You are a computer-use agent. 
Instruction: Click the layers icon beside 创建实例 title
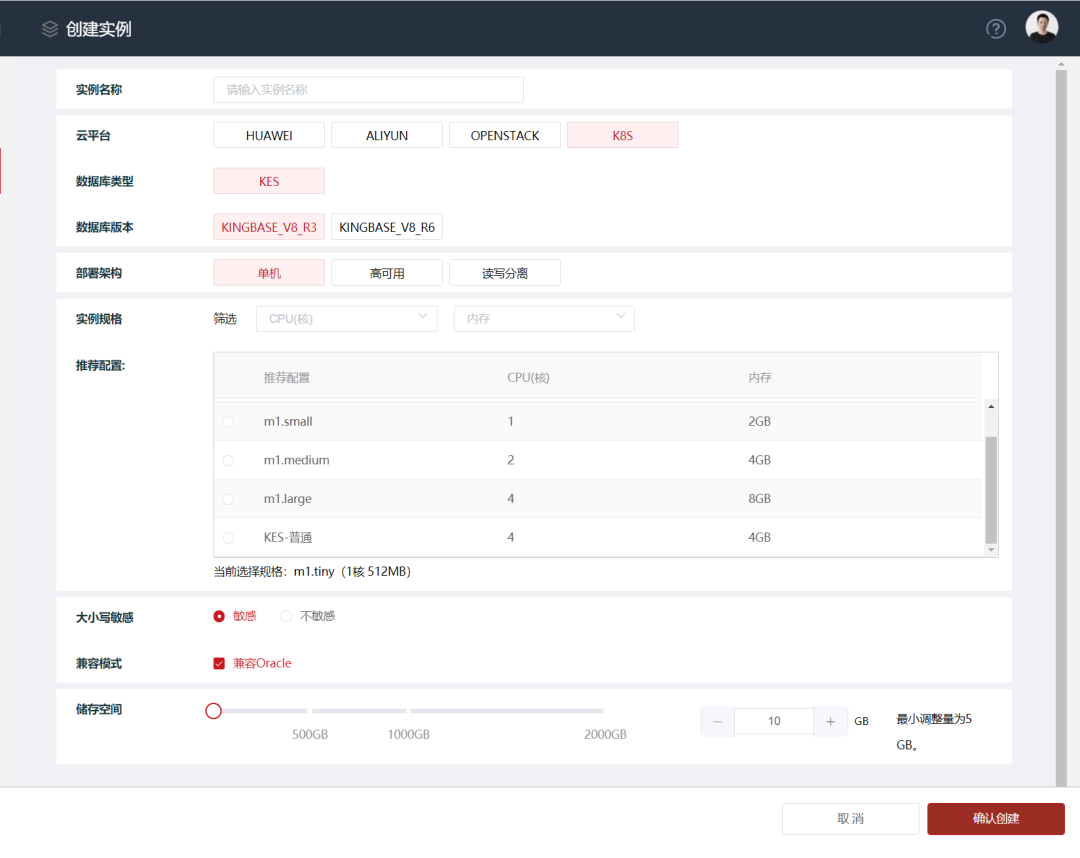click(50, 29)
